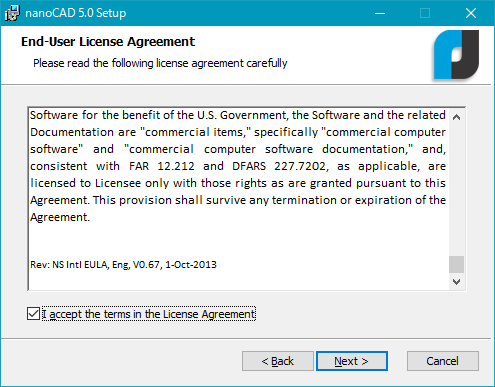The image size is (495, 387).
Task: Click the EULA revision line text
Action: [123, 265]
